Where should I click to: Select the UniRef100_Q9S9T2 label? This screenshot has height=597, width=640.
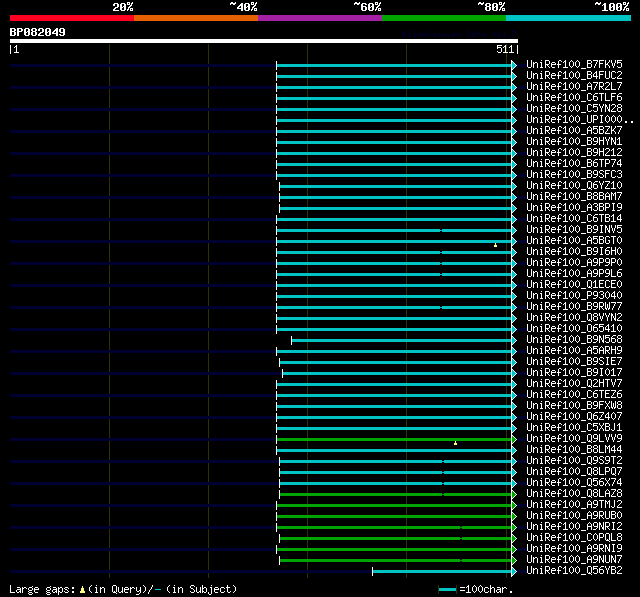pyautogui.click(x=574, y=461)
